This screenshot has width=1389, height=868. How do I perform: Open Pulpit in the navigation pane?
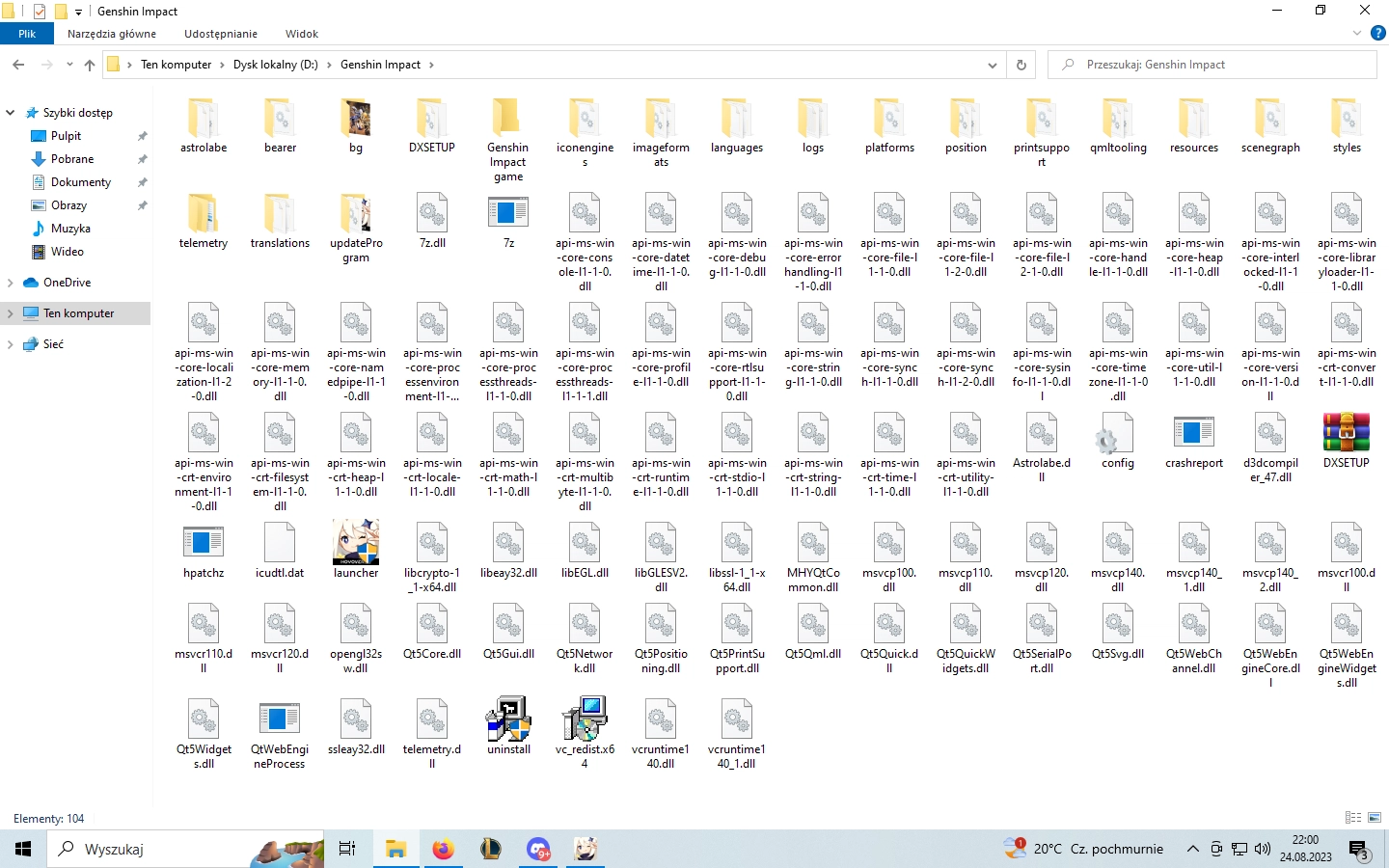click(66, 136)
